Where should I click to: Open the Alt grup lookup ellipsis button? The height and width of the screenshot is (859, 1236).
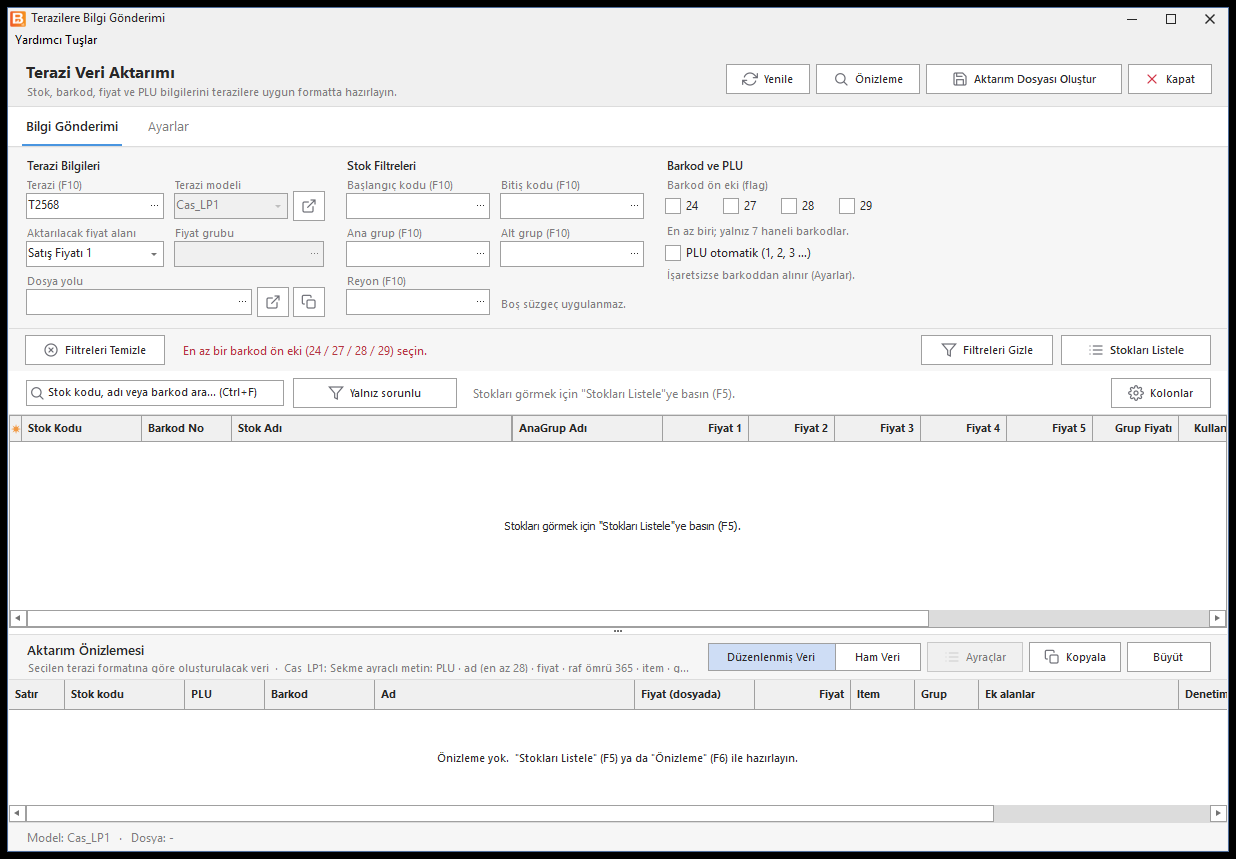coord(635,254)
